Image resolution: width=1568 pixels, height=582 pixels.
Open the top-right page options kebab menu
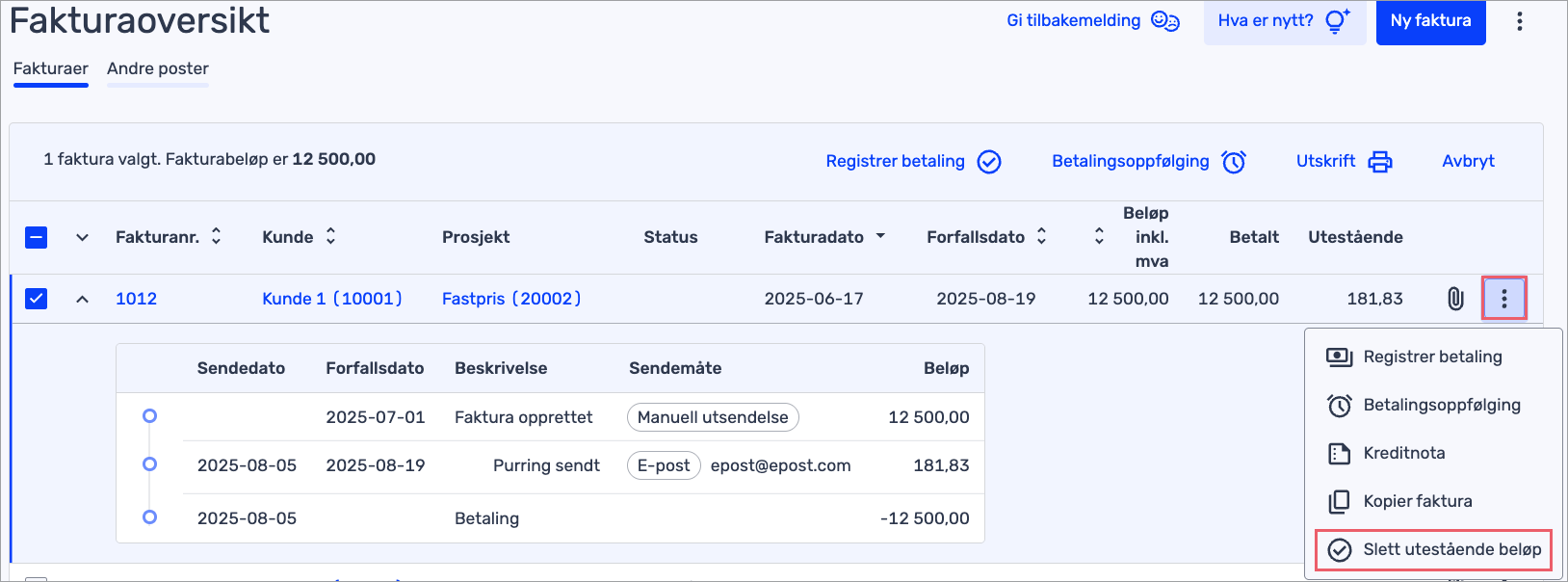[1519, 21]
